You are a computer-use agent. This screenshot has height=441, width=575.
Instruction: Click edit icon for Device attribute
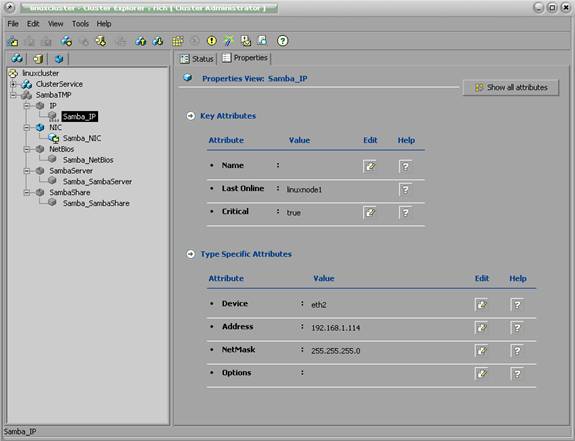pos(481,305)
